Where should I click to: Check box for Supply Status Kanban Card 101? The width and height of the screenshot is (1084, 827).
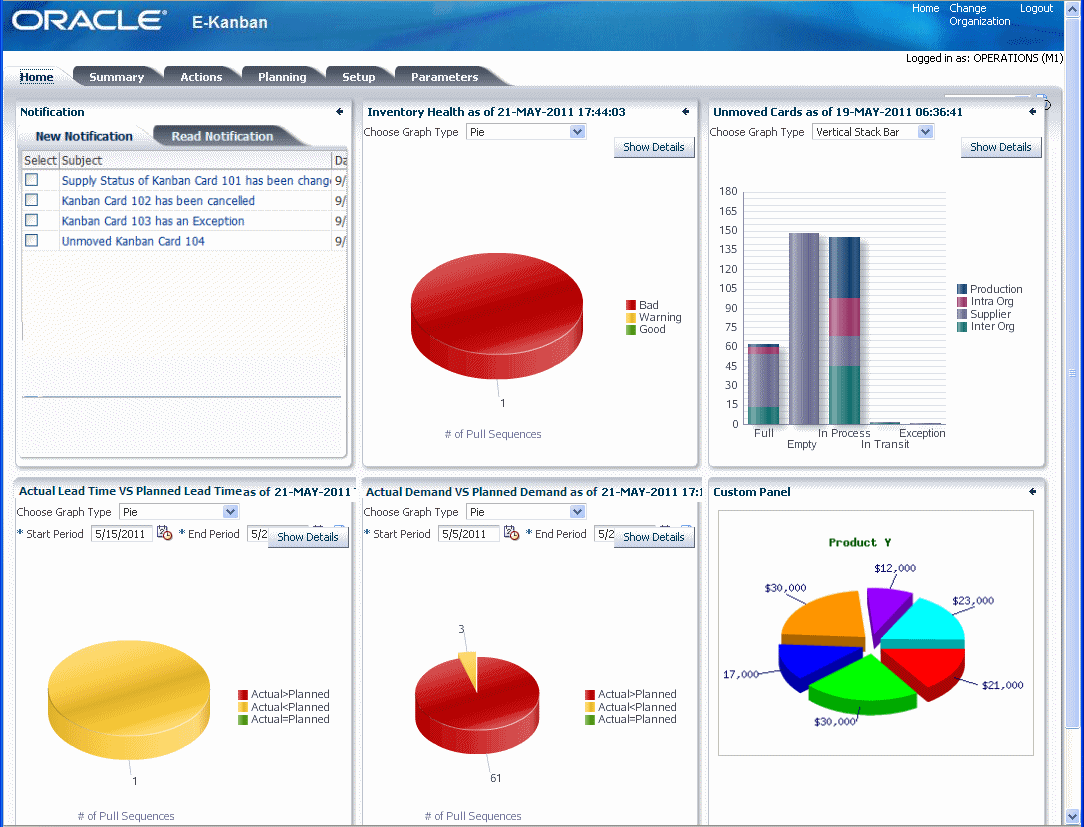coord(32,180)
